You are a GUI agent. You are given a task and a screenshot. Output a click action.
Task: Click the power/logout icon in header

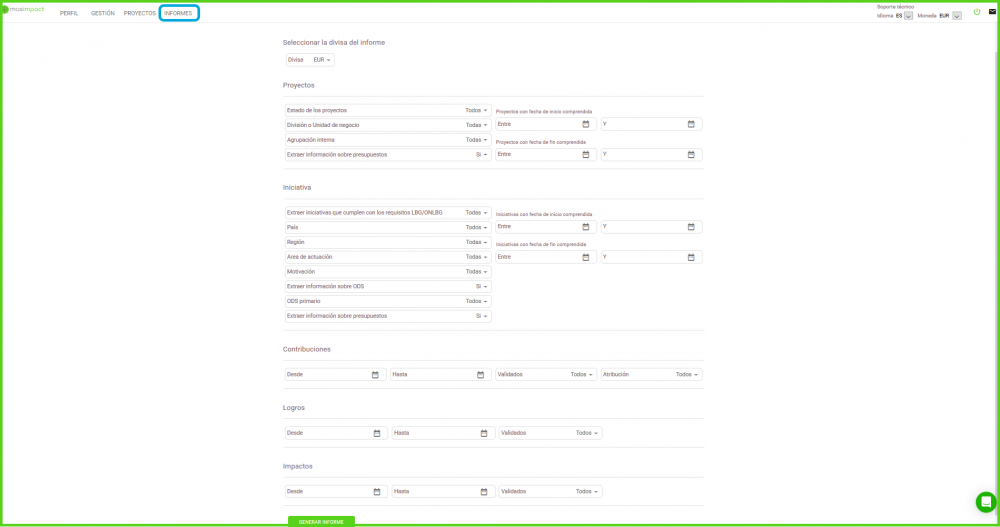(x=977, y=12)
